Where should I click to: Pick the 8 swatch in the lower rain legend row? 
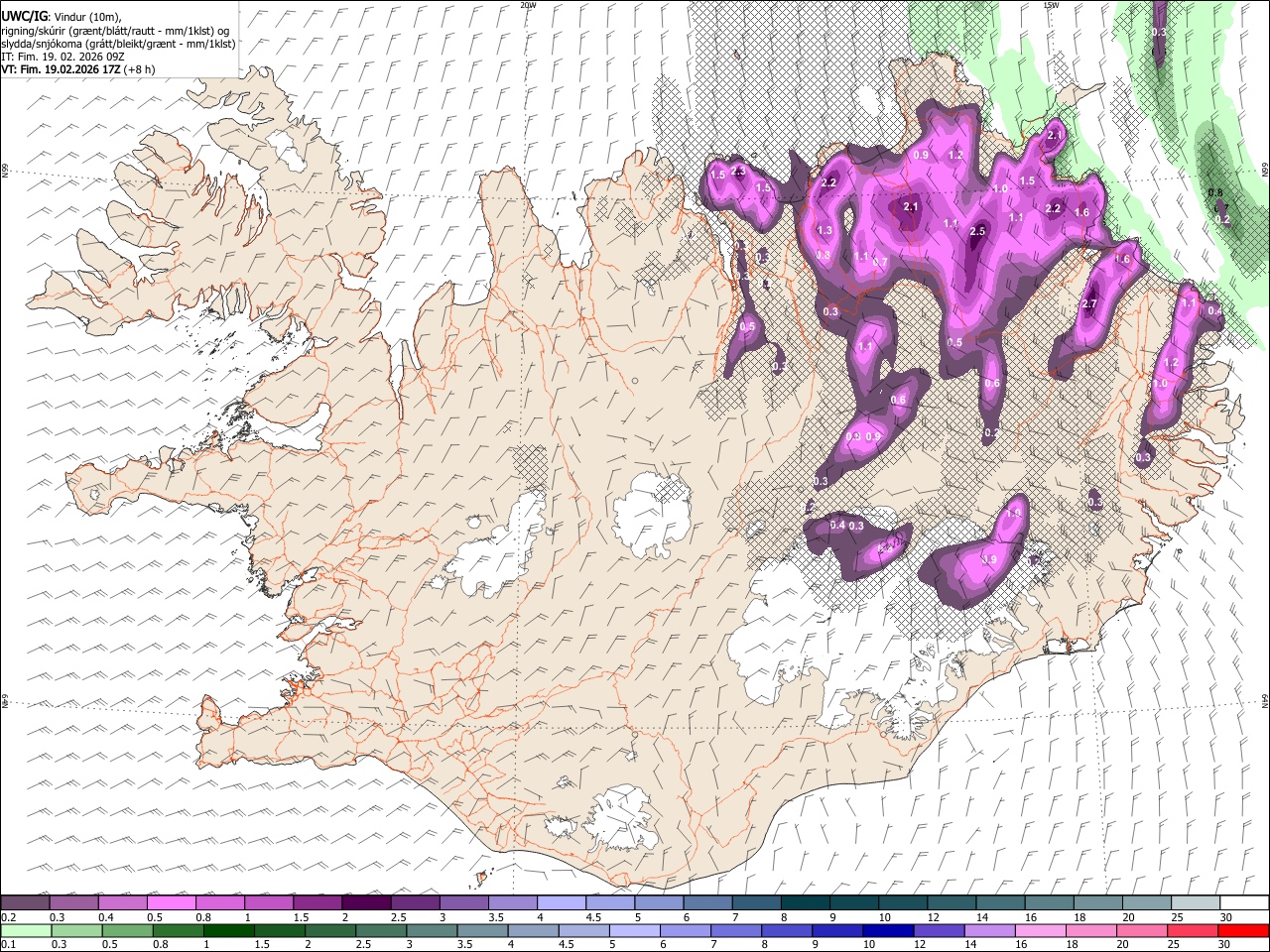(x=787, y=930)
